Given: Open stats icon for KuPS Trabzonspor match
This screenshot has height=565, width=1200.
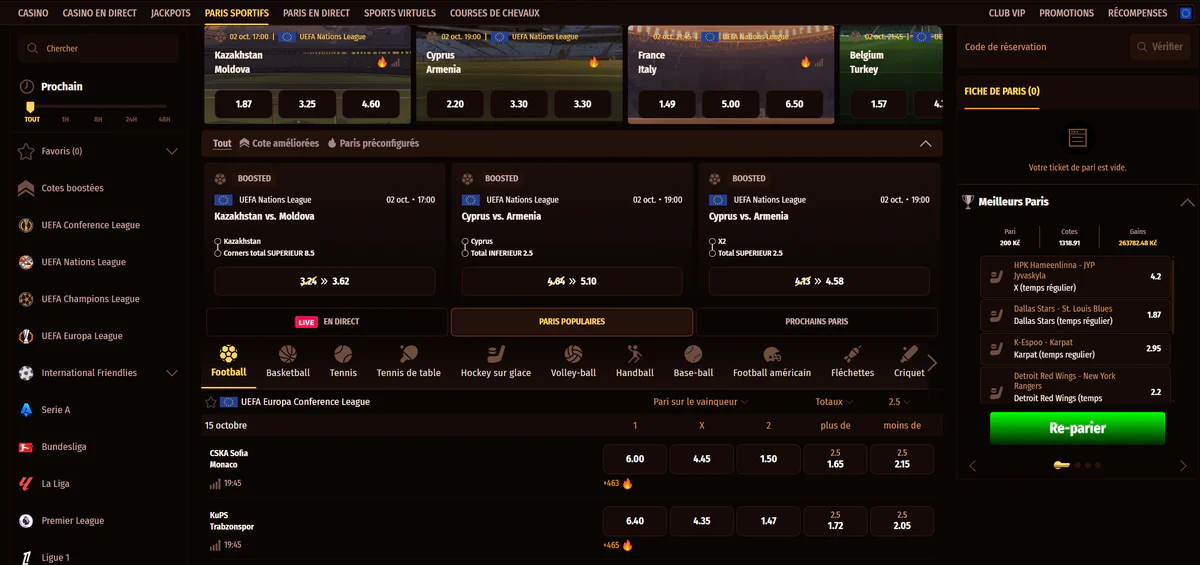Looking at the screenshot, I should 215,546.
